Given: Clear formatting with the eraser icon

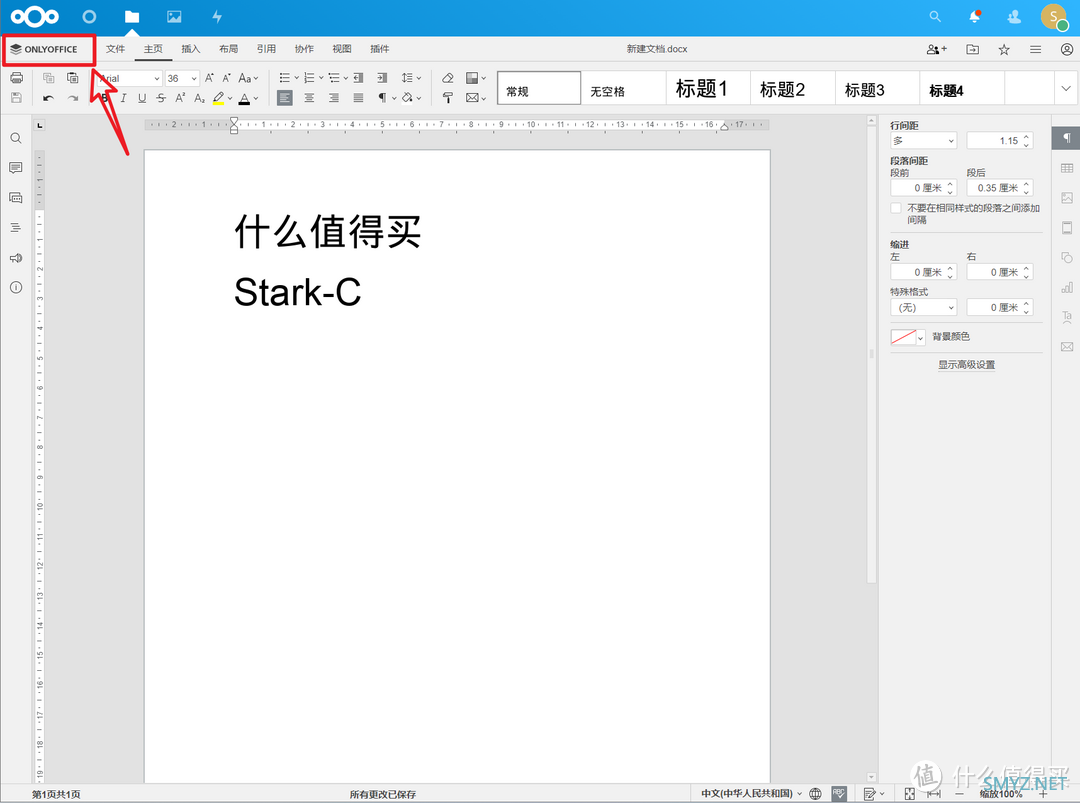Looking at the screenshot, I should [x=448, y=78].
